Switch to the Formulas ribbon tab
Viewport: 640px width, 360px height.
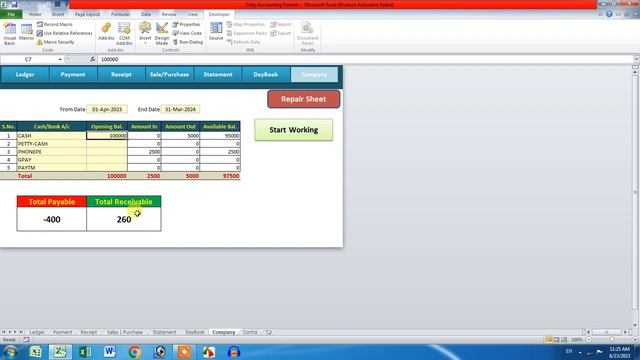pos(120,14)
